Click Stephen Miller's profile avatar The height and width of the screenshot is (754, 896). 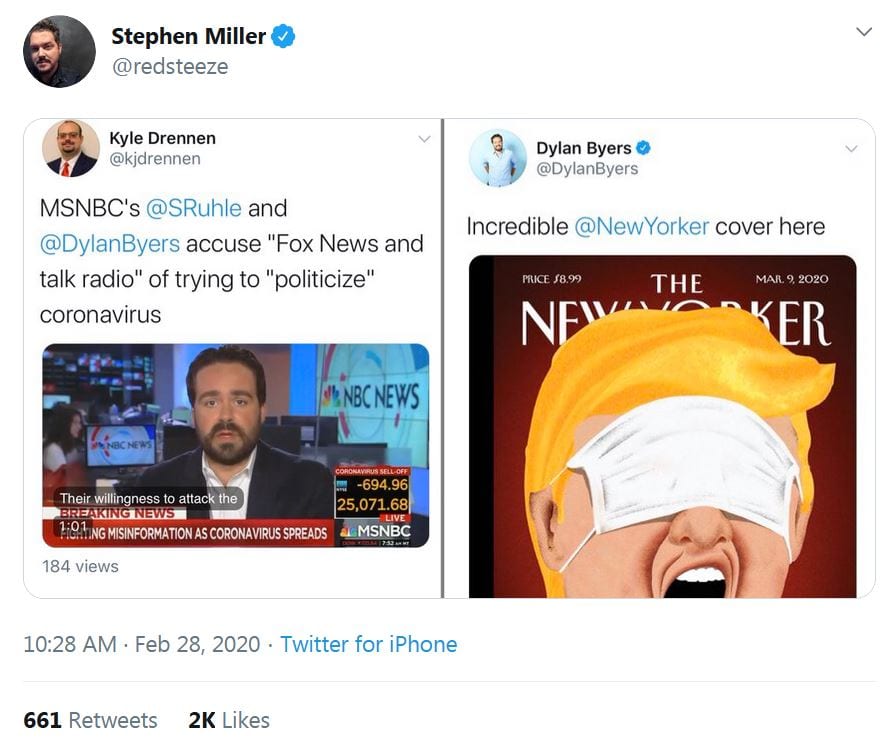tap(59, 51)
